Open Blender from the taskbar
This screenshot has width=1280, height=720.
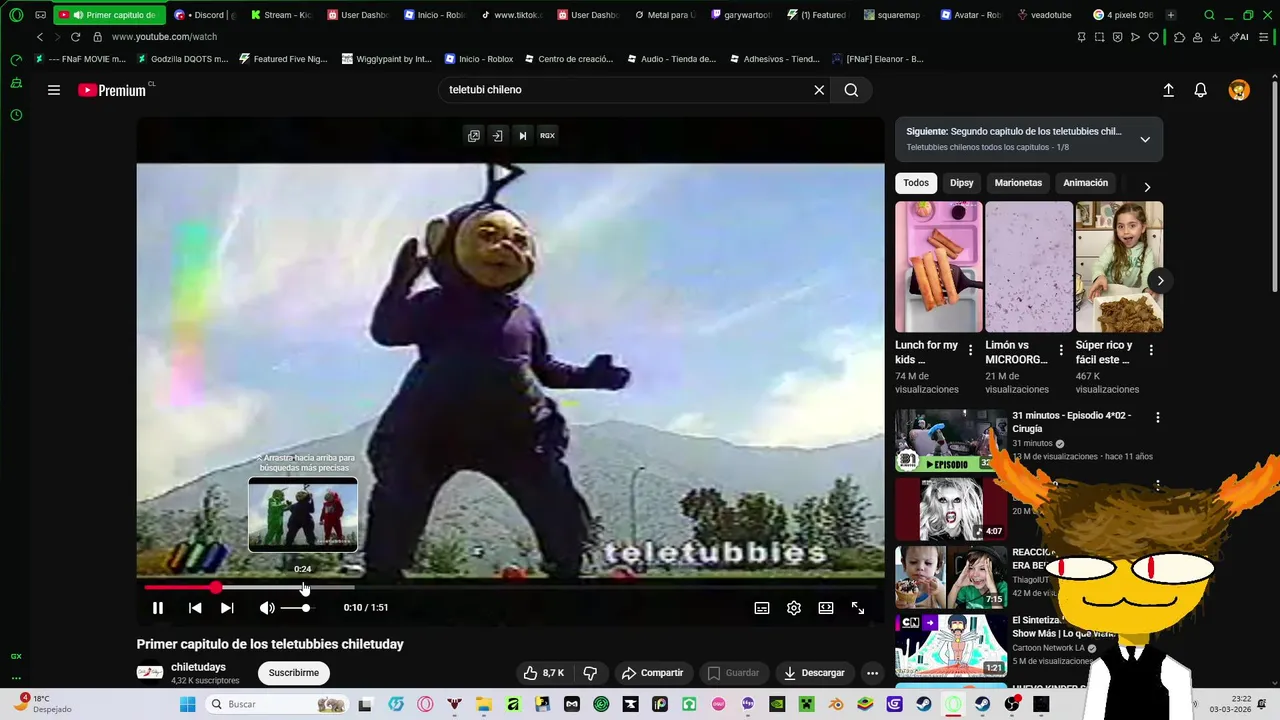(x=836, y=704)
